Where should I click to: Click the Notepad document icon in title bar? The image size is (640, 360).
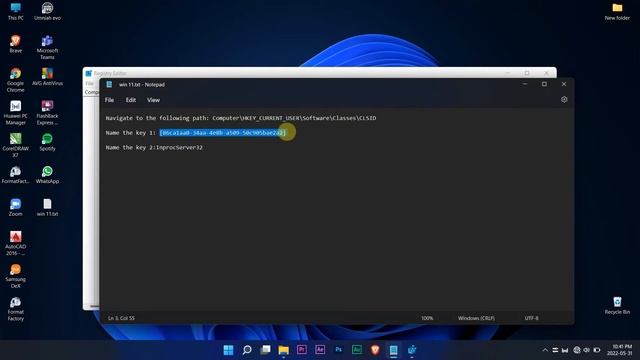coord(109,84)
